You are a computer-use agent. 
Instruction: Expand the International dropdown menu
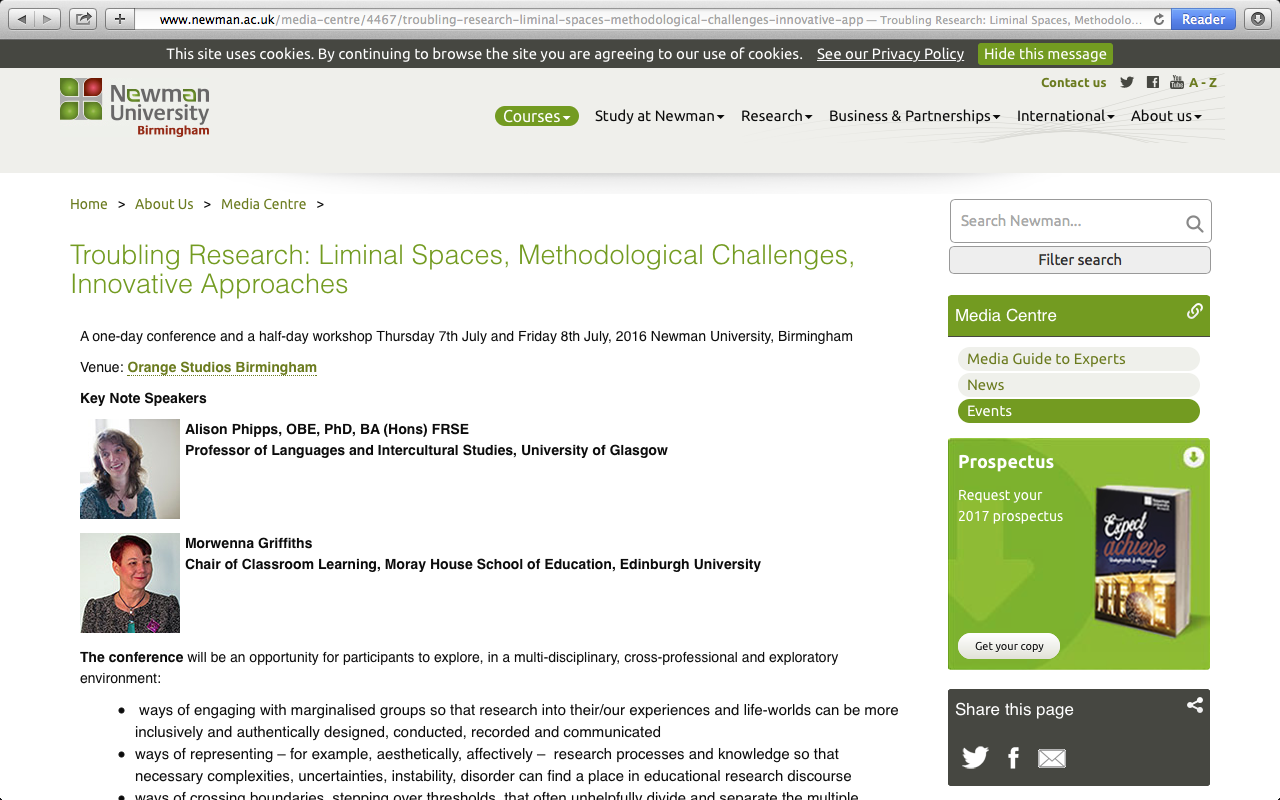(1065, 116)
